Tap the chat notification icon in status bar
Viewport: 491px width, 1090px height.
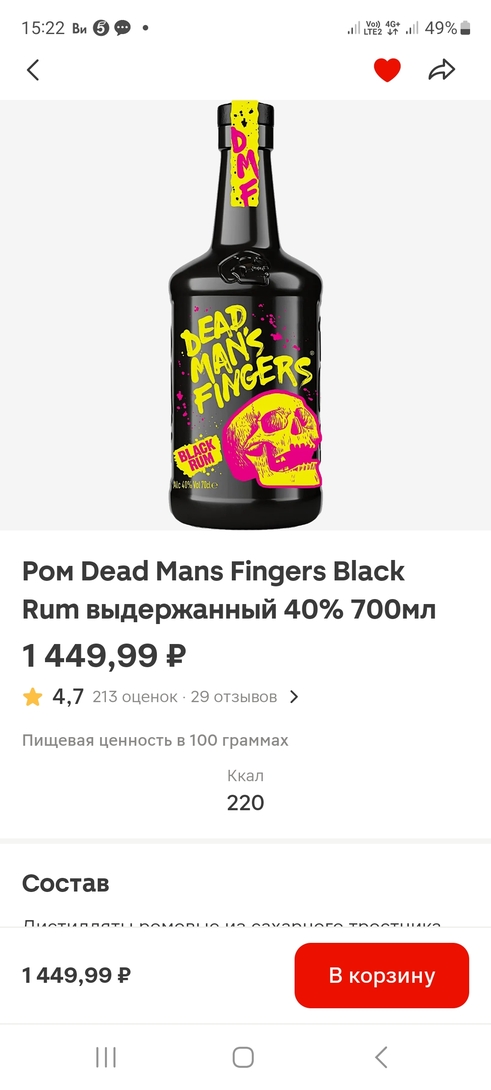click(122, 29)
